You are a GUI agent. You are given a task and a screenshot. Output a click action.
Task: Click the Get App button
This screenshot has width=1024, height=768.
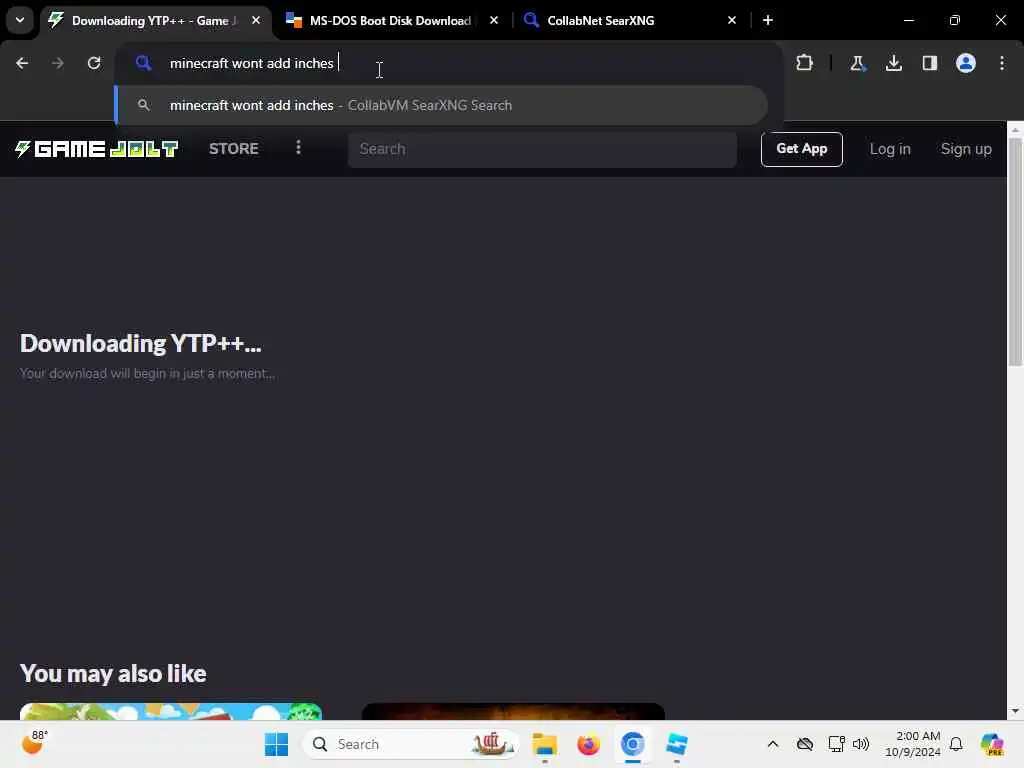(801, 149)
